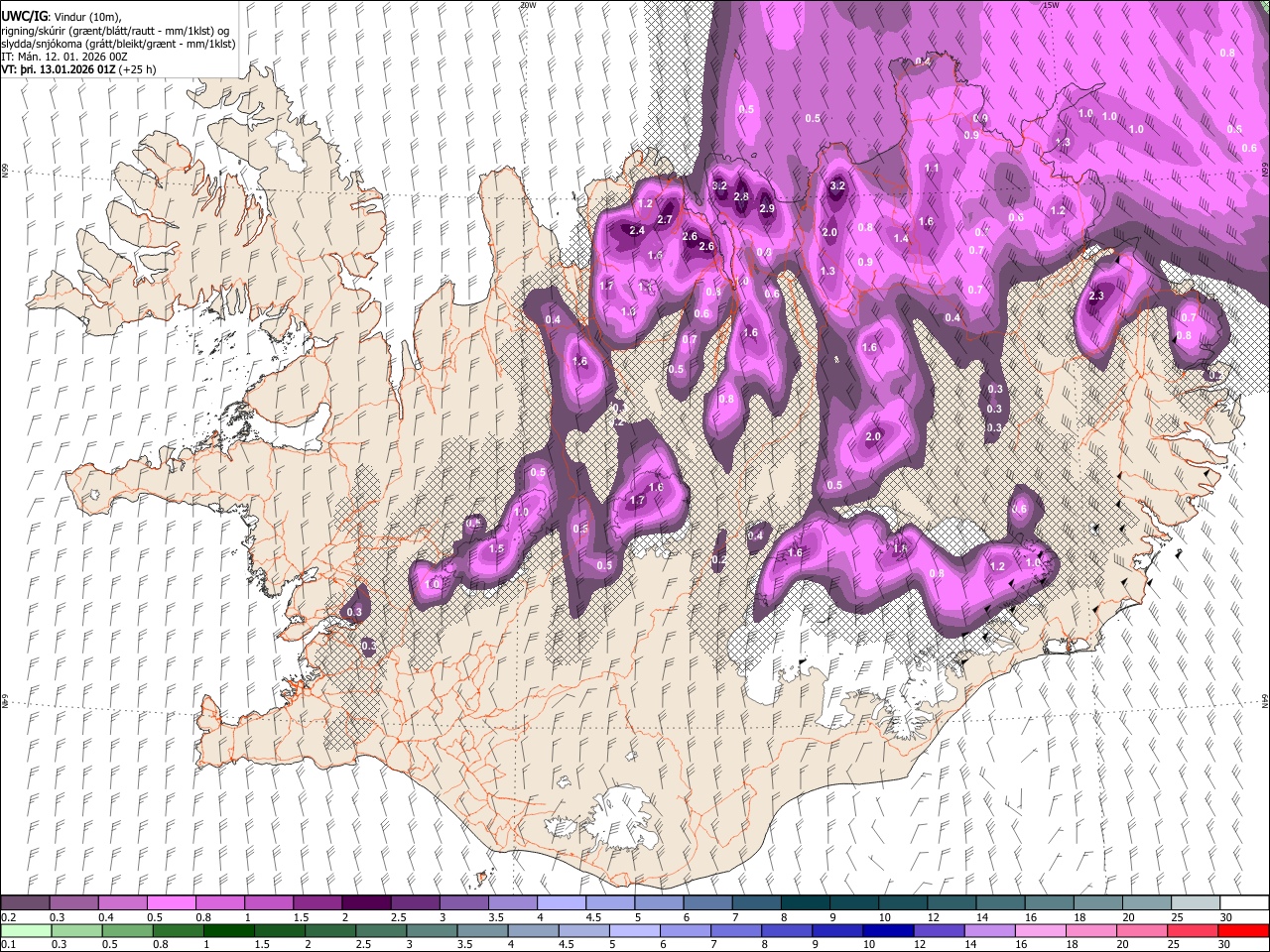Image resolution: width=1270 pixels, height=952 pixels.
Task: Pick the dark teal upper swatch between 8 and 9
Action: pos(806,903)
